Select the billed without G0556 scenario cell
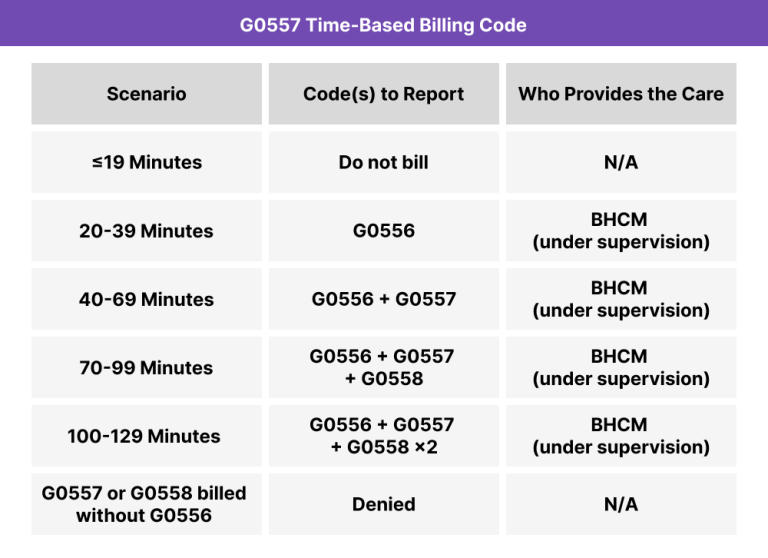768x558 pixels. click(x=146, y=504)
